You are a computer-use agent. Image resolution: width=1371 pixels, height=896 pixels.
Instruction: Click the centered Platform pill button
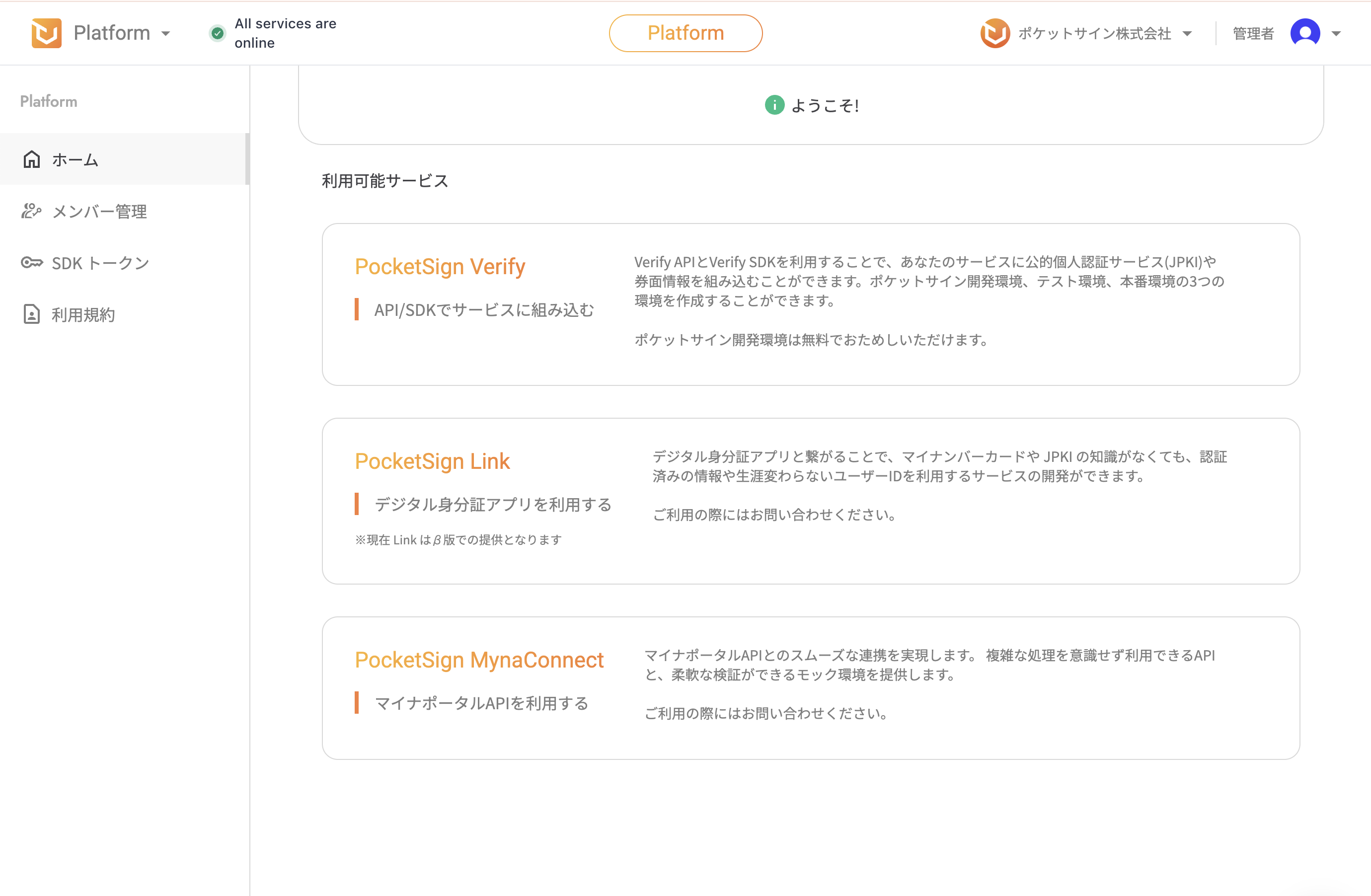685,33
